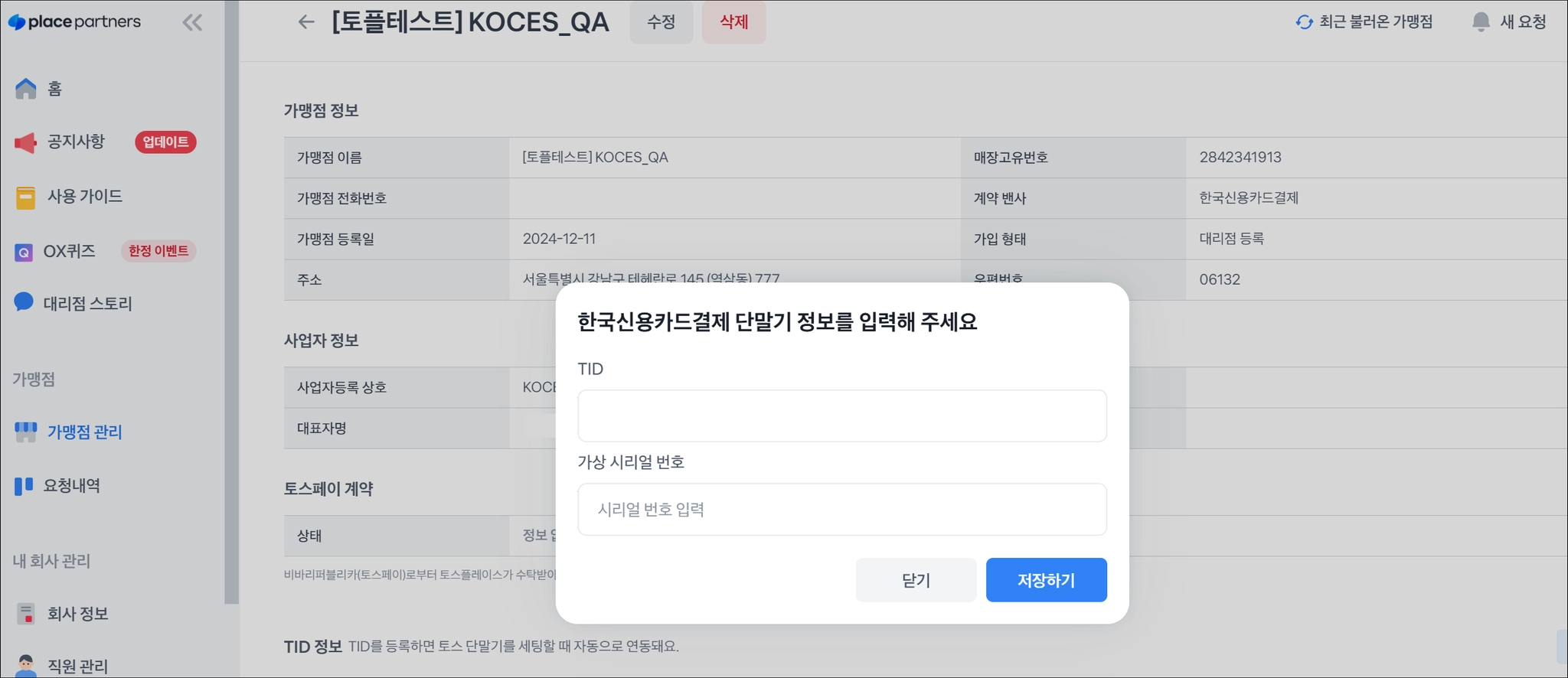Click the agency story chat bubble icon
This screenshot has height=678, width=1568.
24,303
